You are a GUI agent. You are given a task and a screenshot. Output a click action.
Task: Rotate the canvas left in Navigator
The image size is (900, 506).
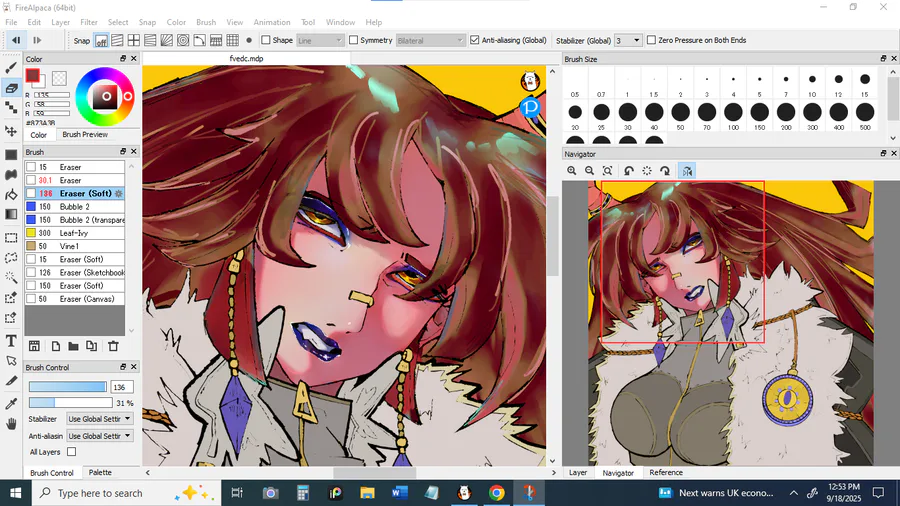tap(629, 171)
